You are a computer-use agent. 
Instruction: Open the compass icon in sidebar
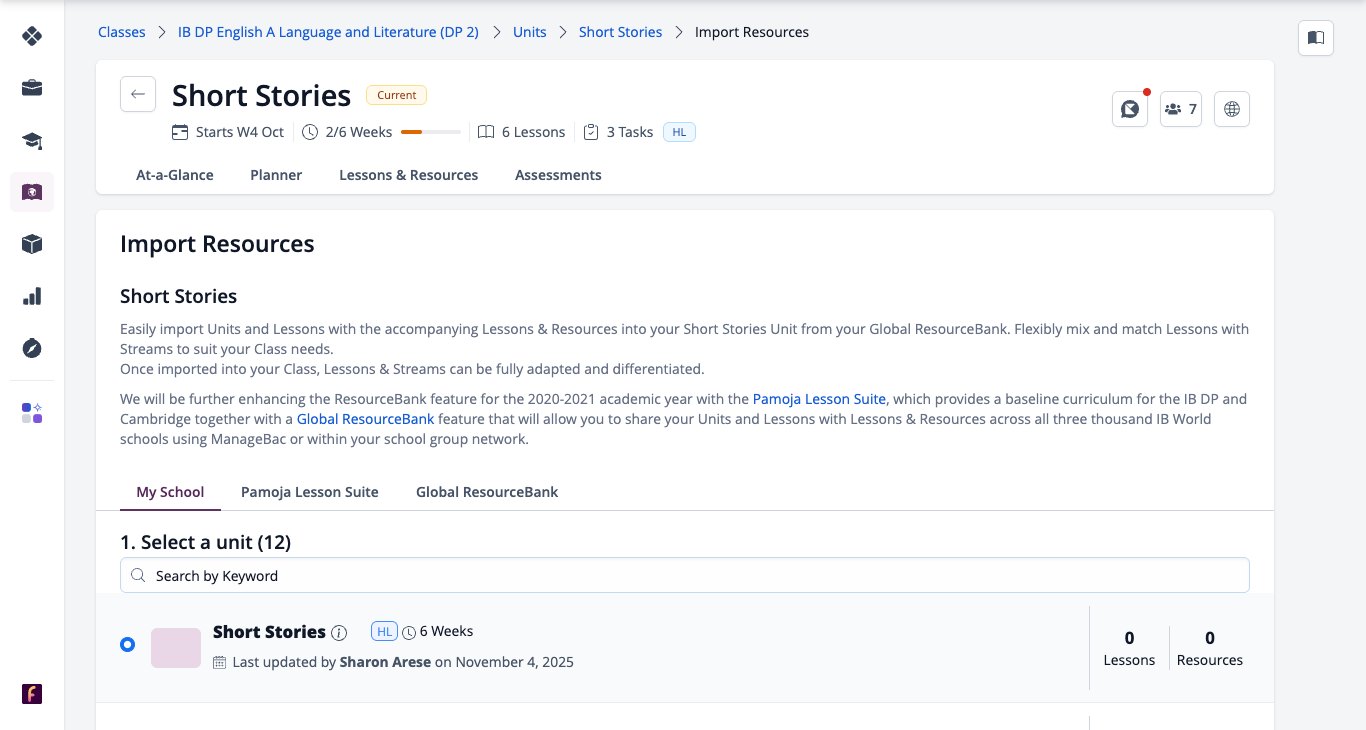click(x=32, y=348)
